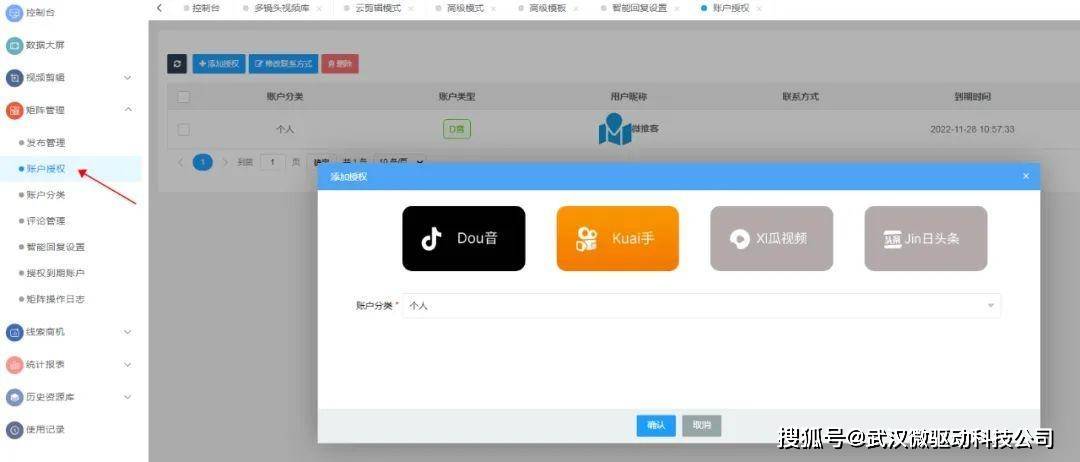Expand the 历史资源库 menu chevron

127,397
